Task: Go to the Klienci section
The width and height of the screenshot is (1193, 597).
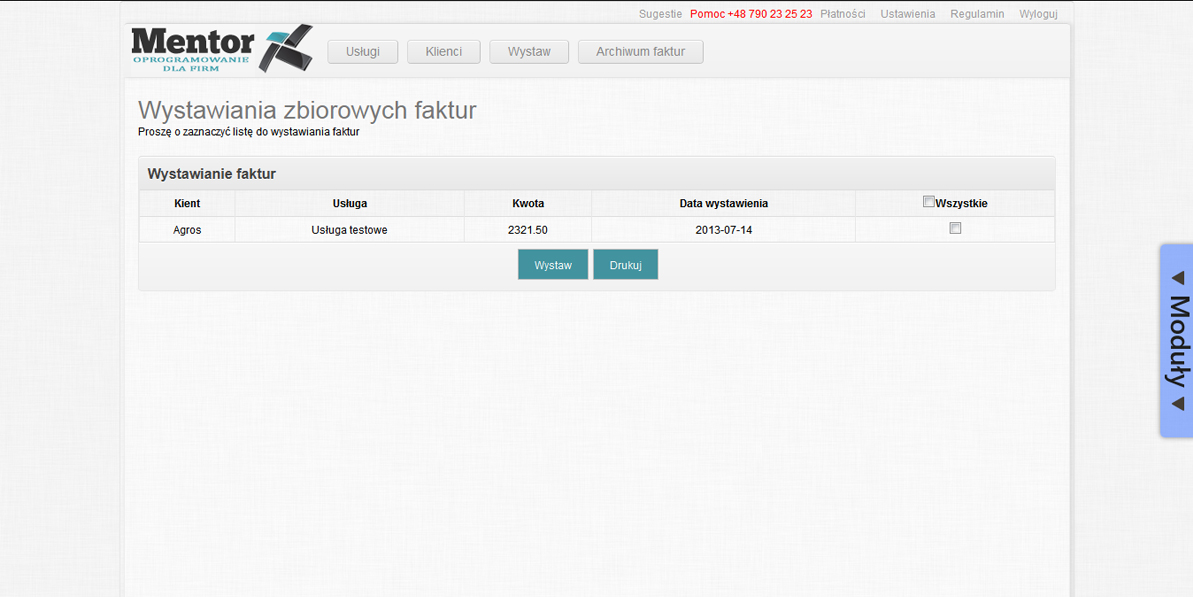Action: [x=443, y=52]
